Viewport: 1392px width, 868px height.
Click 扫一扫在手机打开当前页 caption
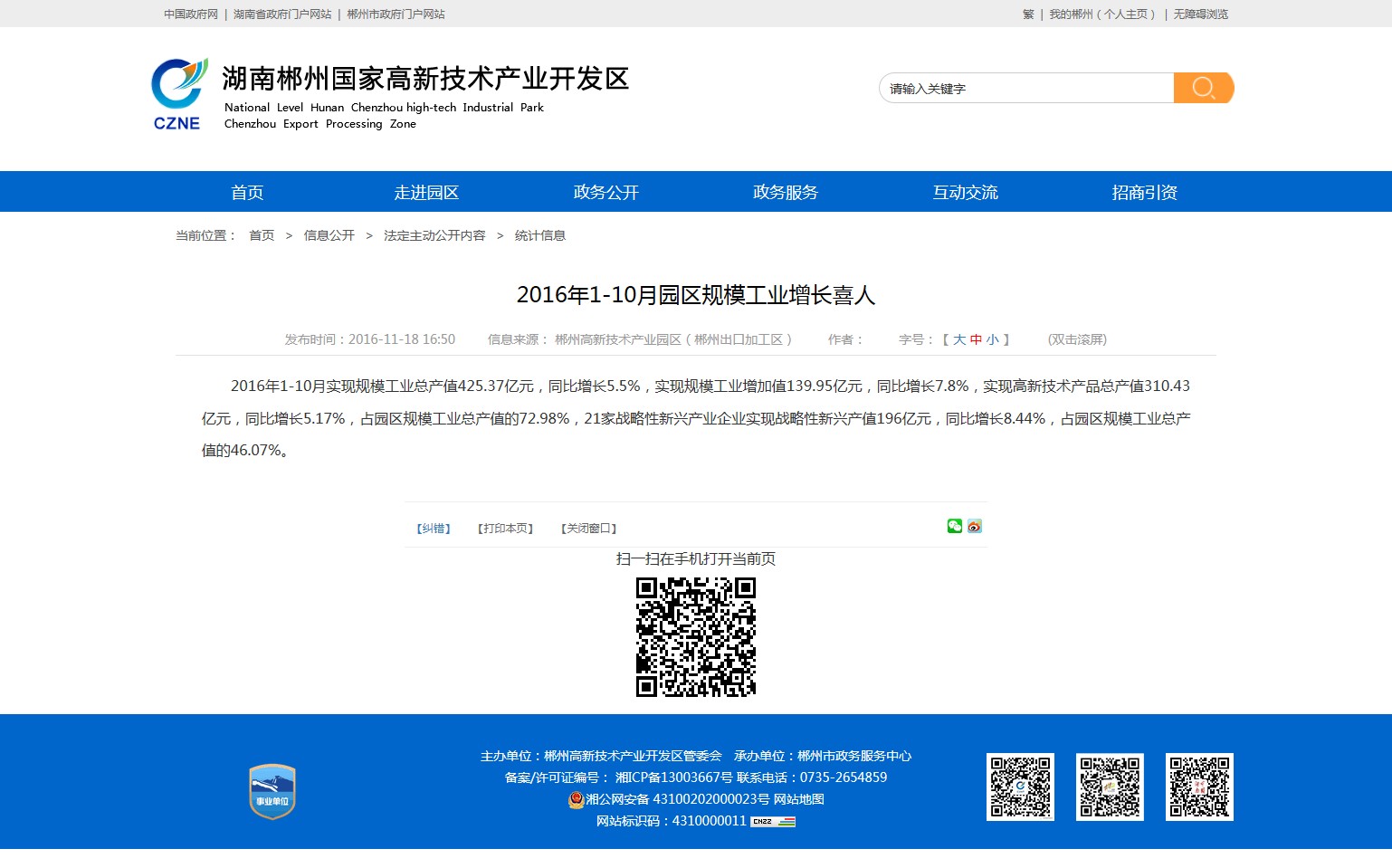[696, 559]
